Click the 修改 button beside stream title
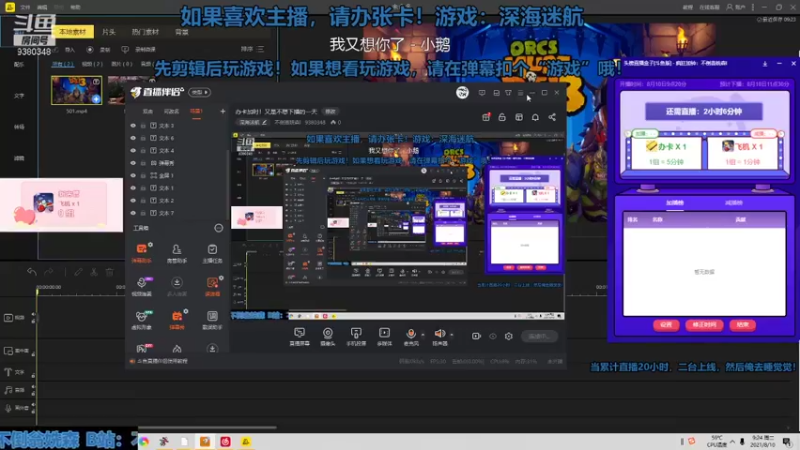 click(x=331, y=111)
